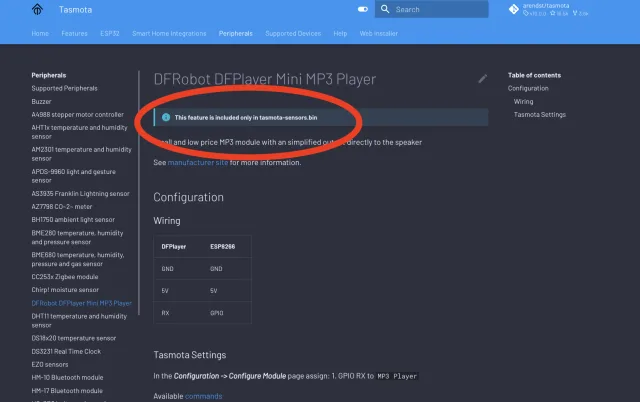
Task: Click the DFPlayer table column header
Action: click(173, 247)
